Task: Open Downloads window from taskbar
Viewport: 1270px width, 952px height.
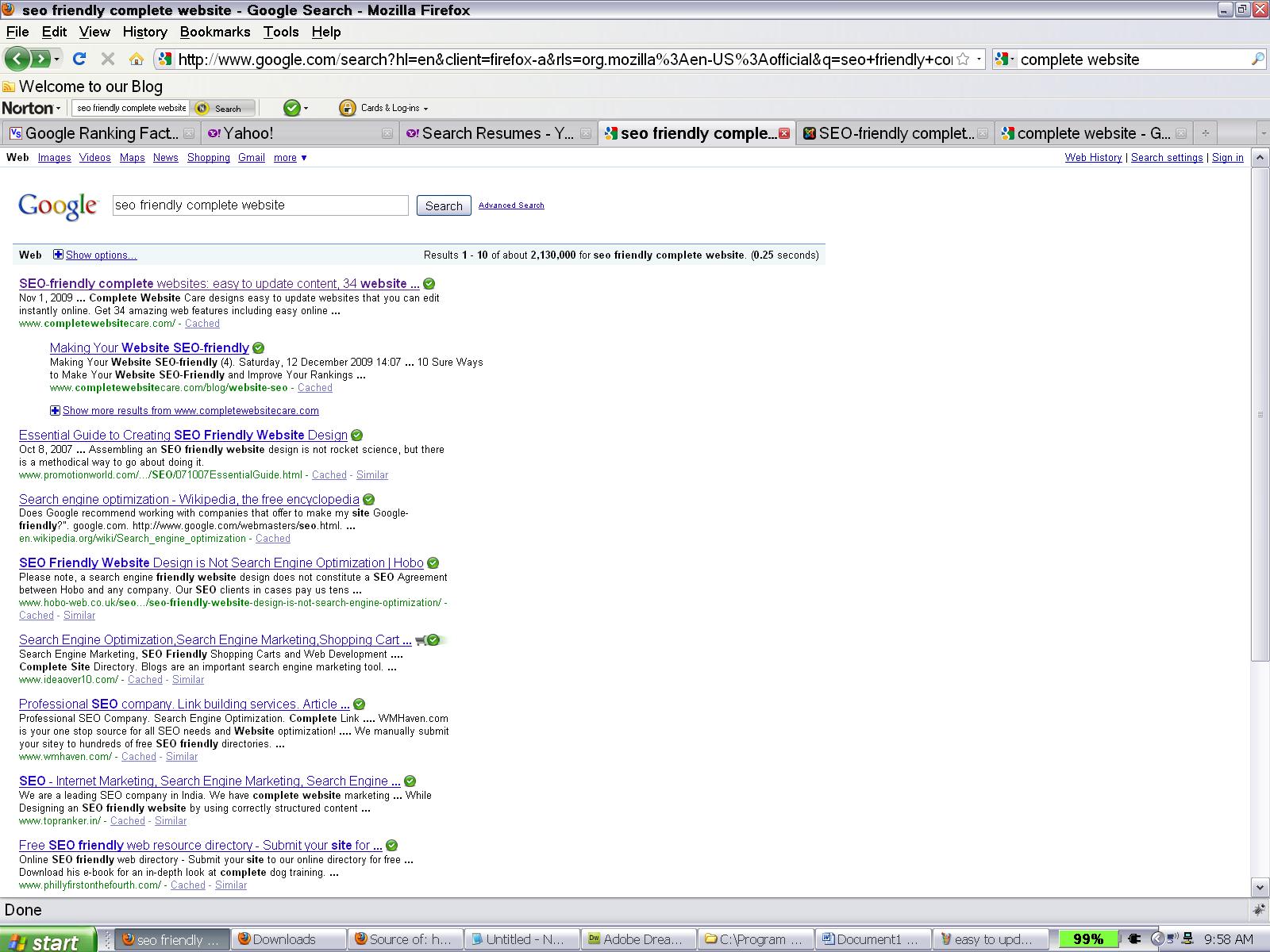Action: [x=288, y=940]
